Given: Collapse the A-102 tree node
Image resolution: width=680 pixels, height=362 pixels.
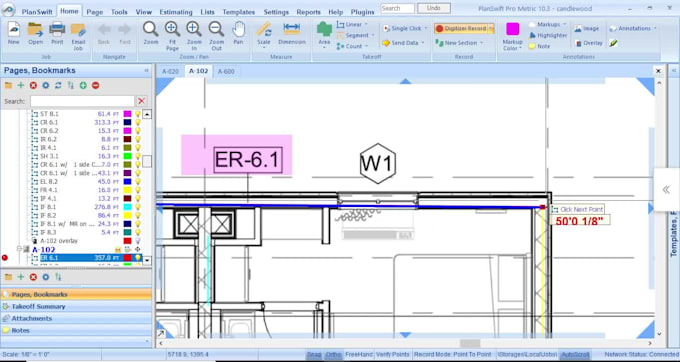Looking at the screenshot, I should click(x=19, y=249).
